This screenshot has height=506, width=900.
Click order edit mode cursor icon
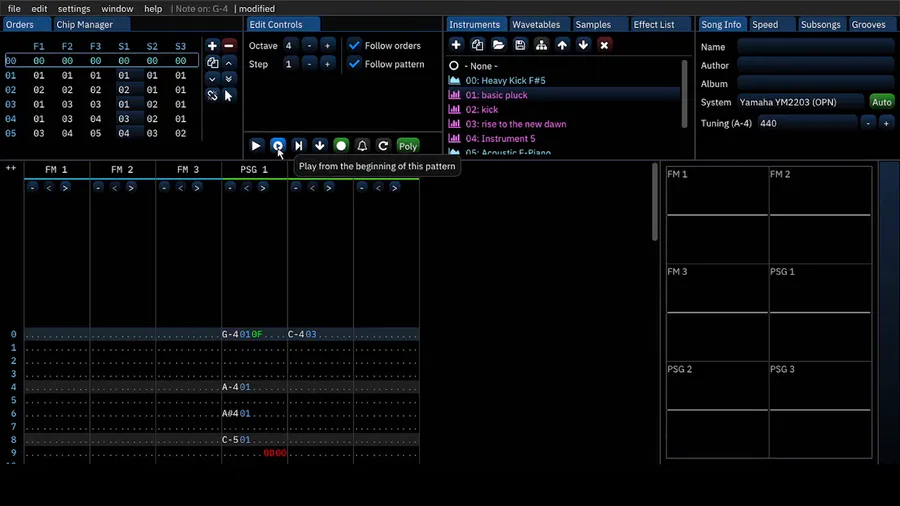(228, 95)
